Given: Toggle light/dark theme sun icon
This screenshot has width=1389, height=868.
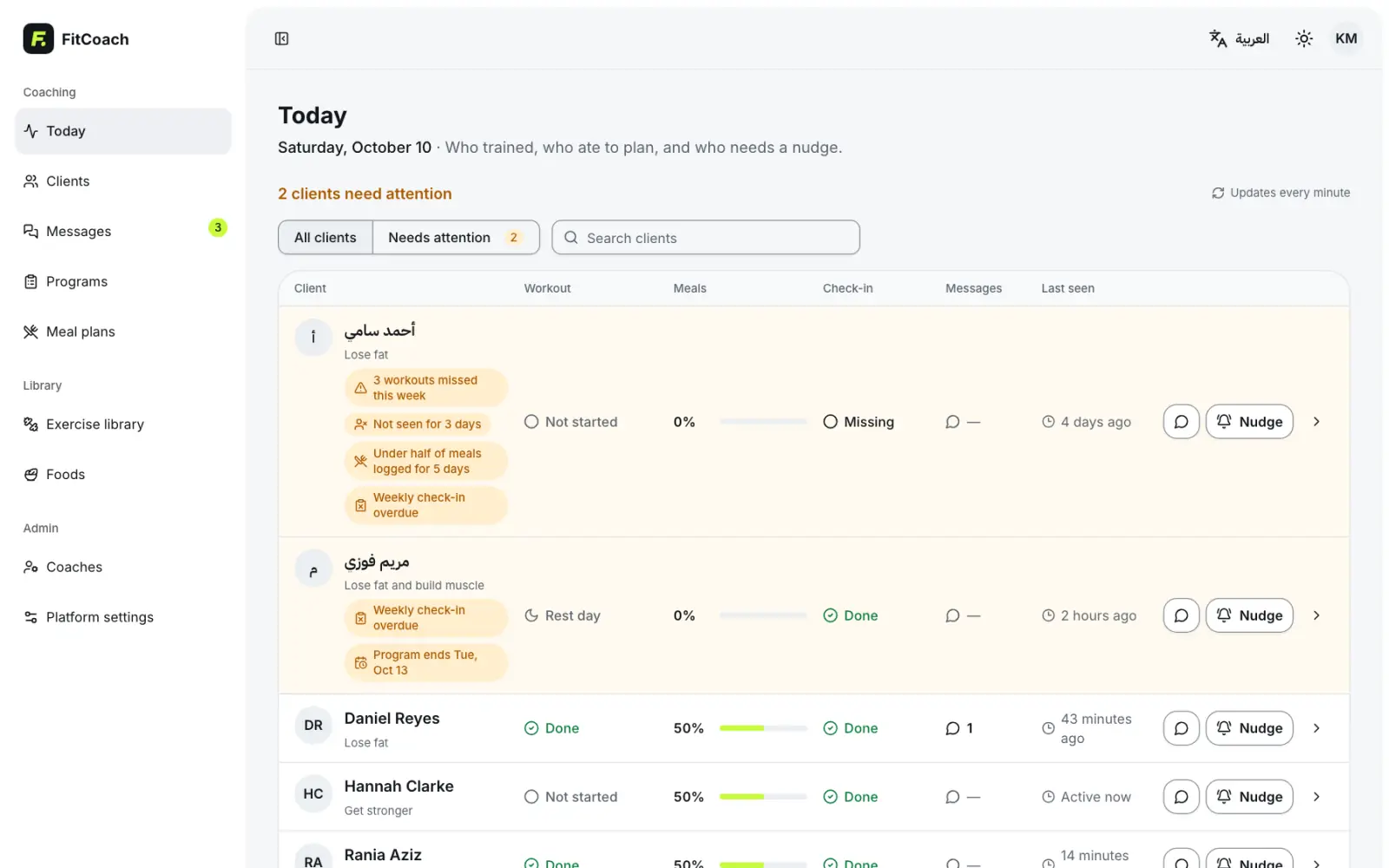Looking at the screenshot, I should click(x=1304, y=38).
